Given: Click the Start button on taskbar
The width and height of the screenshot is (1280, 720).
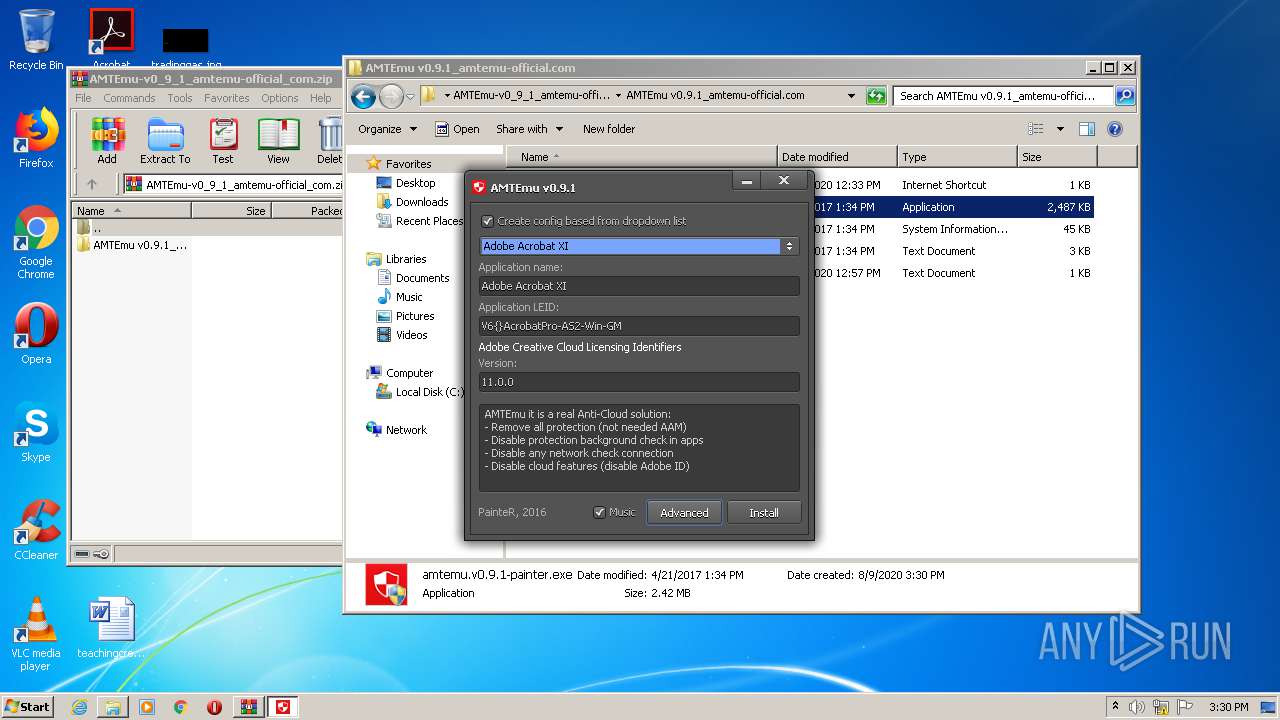Looking at the screenshot, I should click(27, 706).
